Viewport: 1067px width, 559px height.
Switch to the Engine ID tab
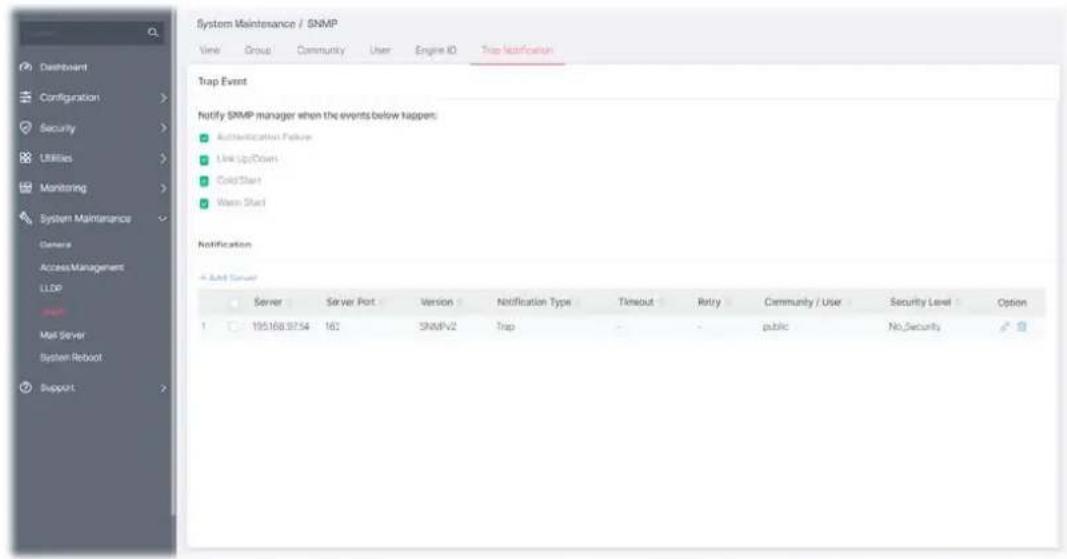tap(436, 50)
